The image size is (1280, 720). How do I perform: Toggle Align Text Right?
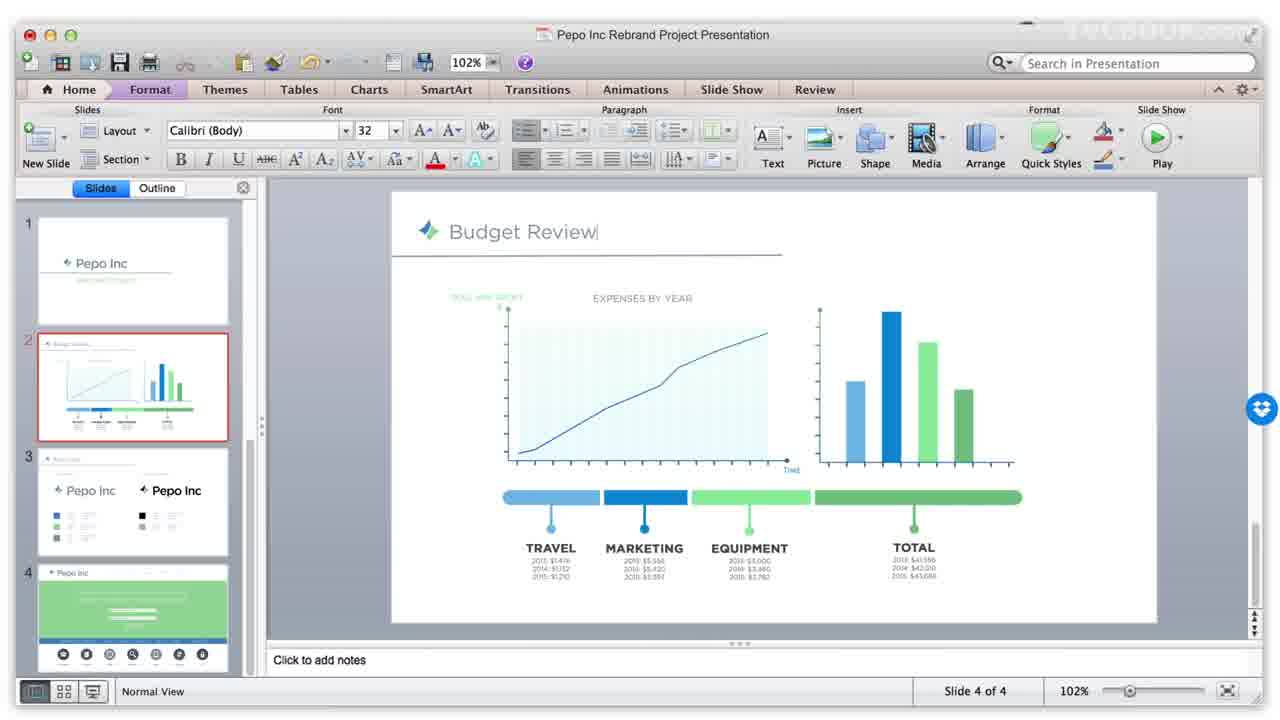(584, 159)
